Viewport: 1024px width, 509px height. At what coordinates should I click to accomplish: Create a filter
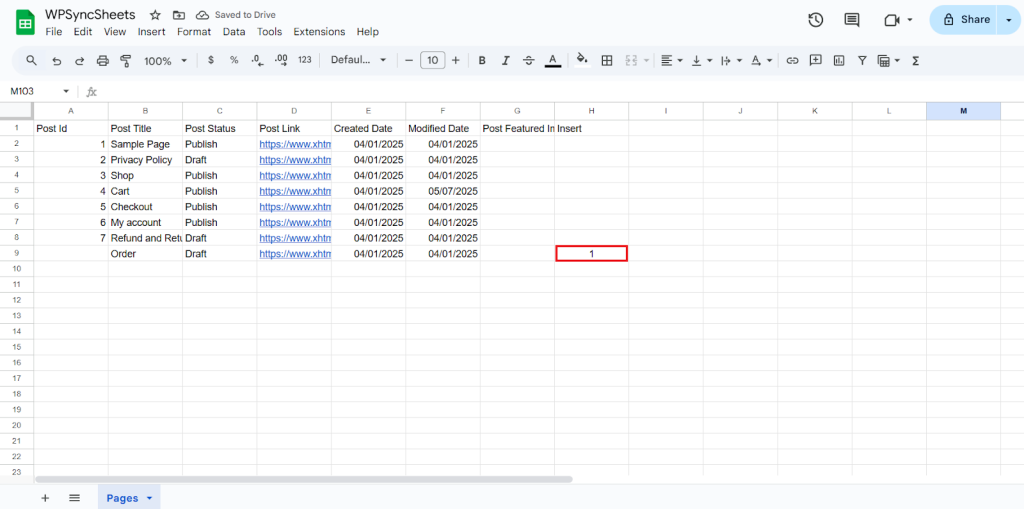coord(862,61)
